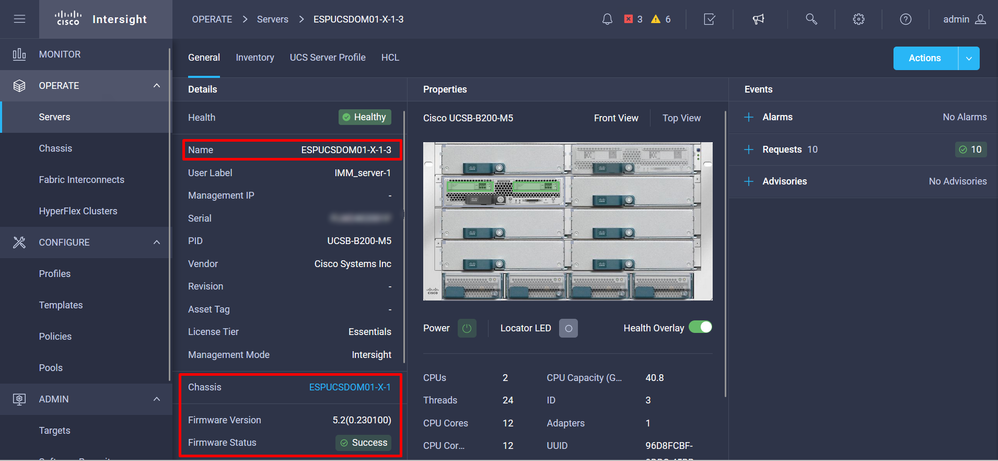The image size is (998, 461).
Task: Open Chassis in the sidebar
Action: coord(85,148)
